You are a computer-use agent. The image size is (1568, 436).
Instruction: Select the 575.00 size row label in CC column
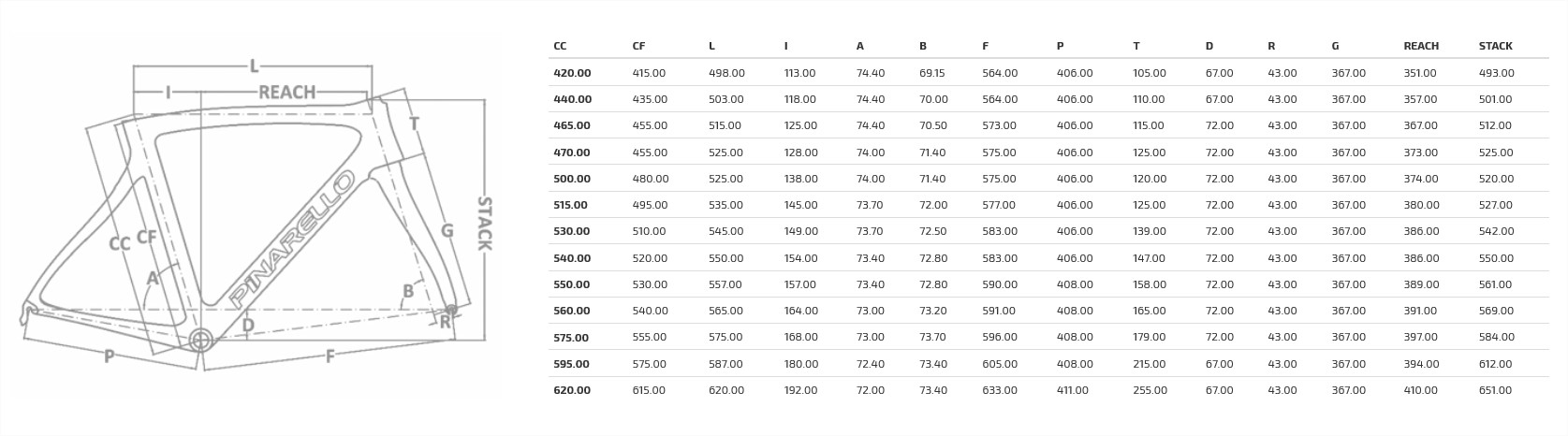point(572,338)
